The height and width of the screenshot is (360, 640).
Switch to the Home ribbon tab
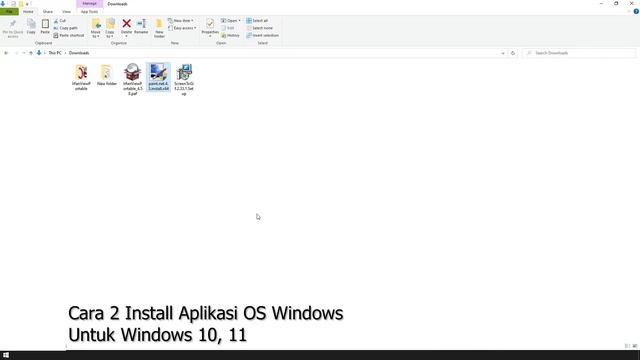[28, 11]
